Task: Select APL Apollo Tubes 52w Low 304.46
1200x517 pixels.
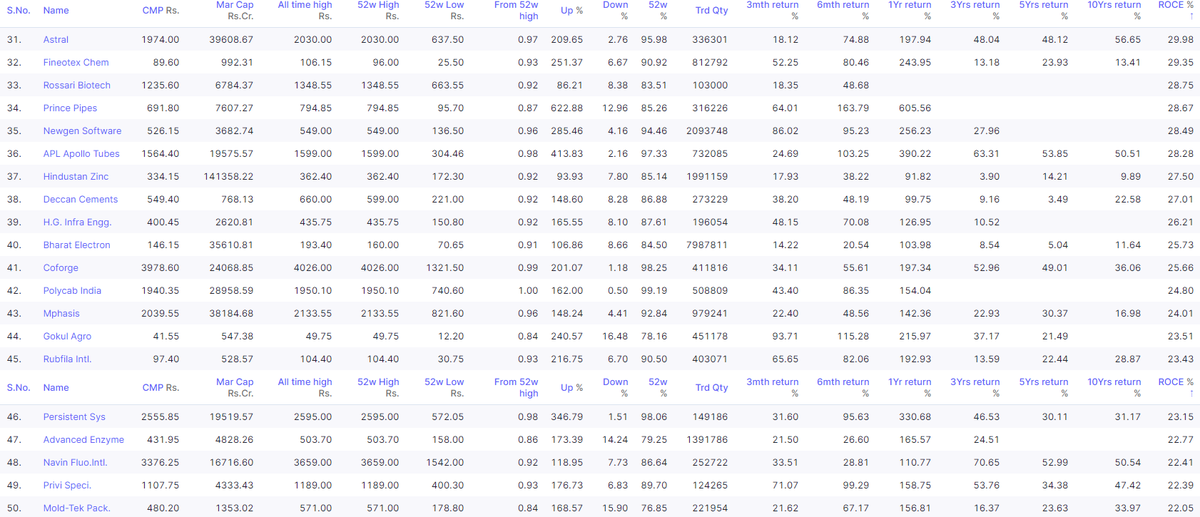Action: (447, 154)
